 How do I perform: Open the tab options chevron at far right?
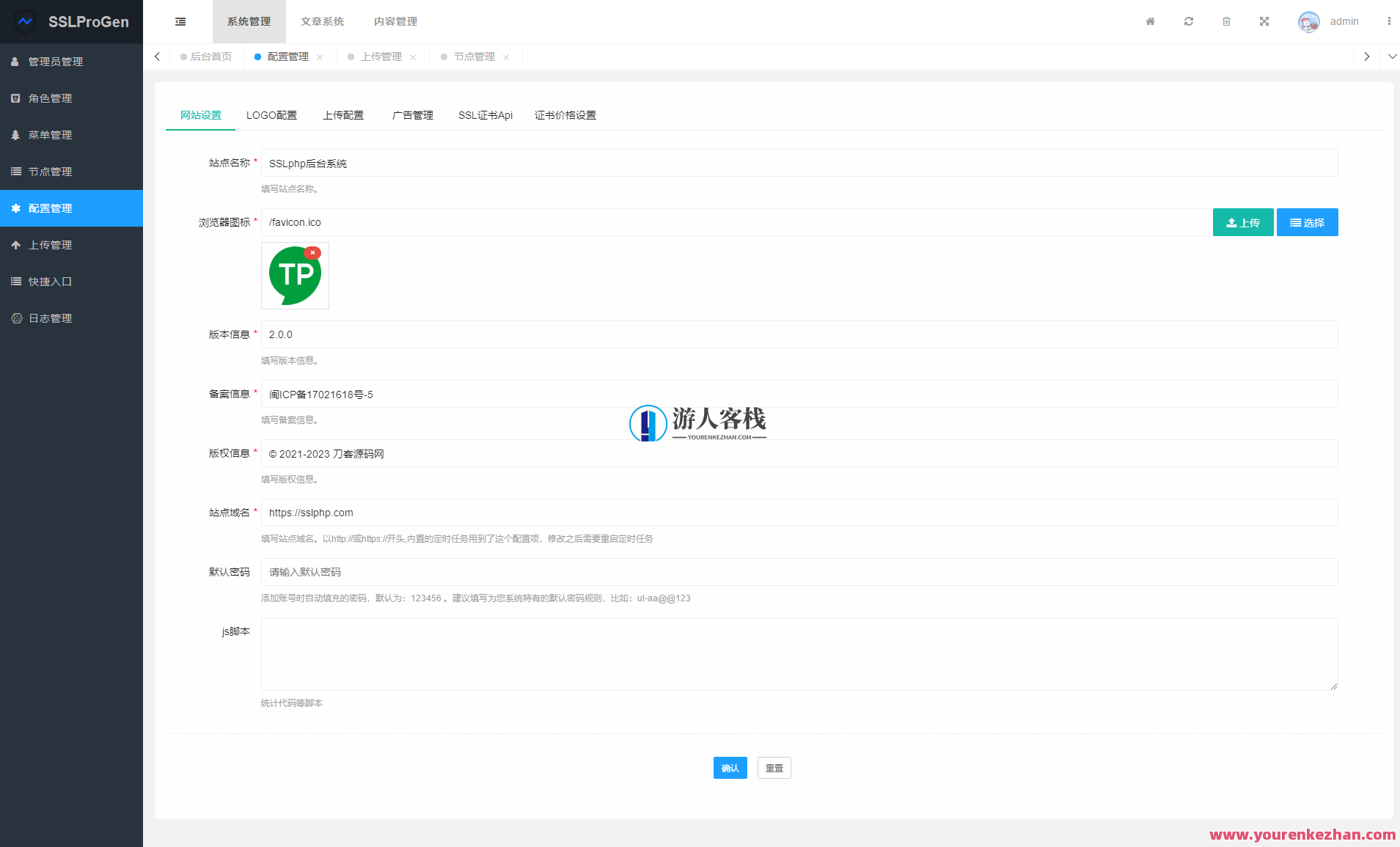click(1391, 56)
